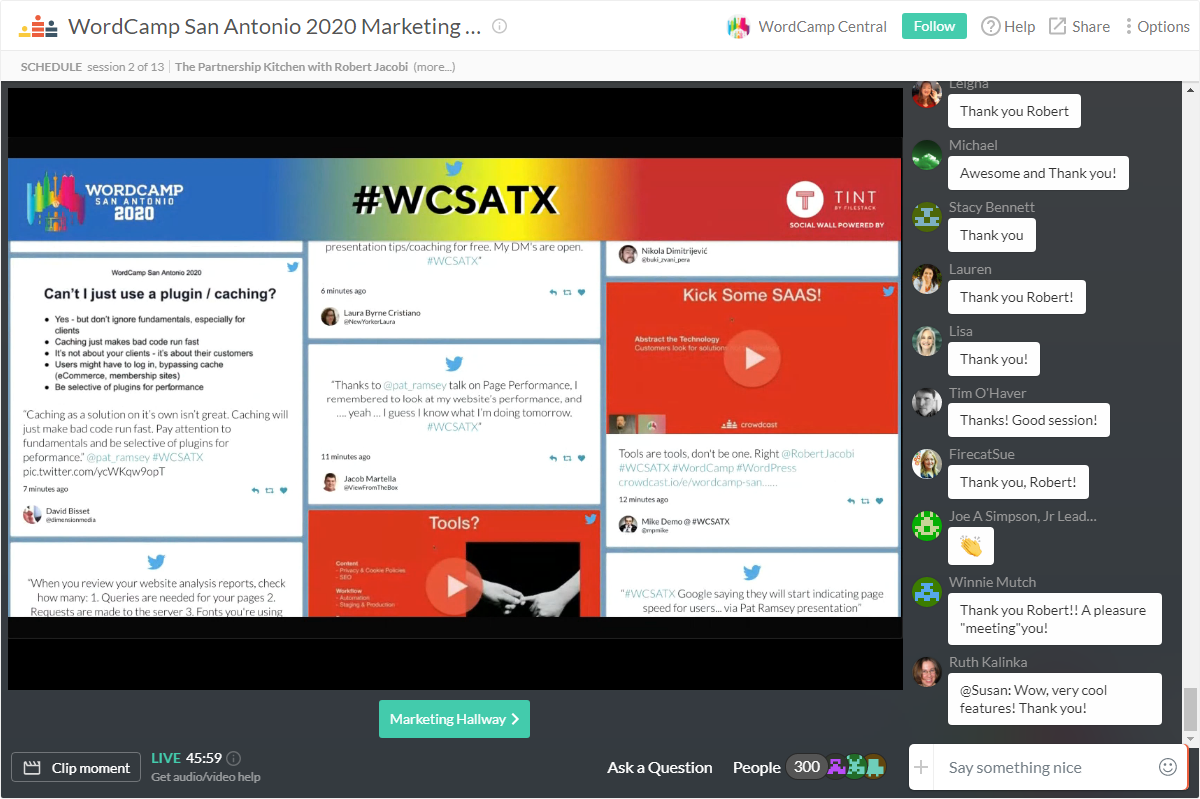Expand the session description with (more...)
Image resolution: width=1200 pixels, height=799 pixels.
coord(434,67)
